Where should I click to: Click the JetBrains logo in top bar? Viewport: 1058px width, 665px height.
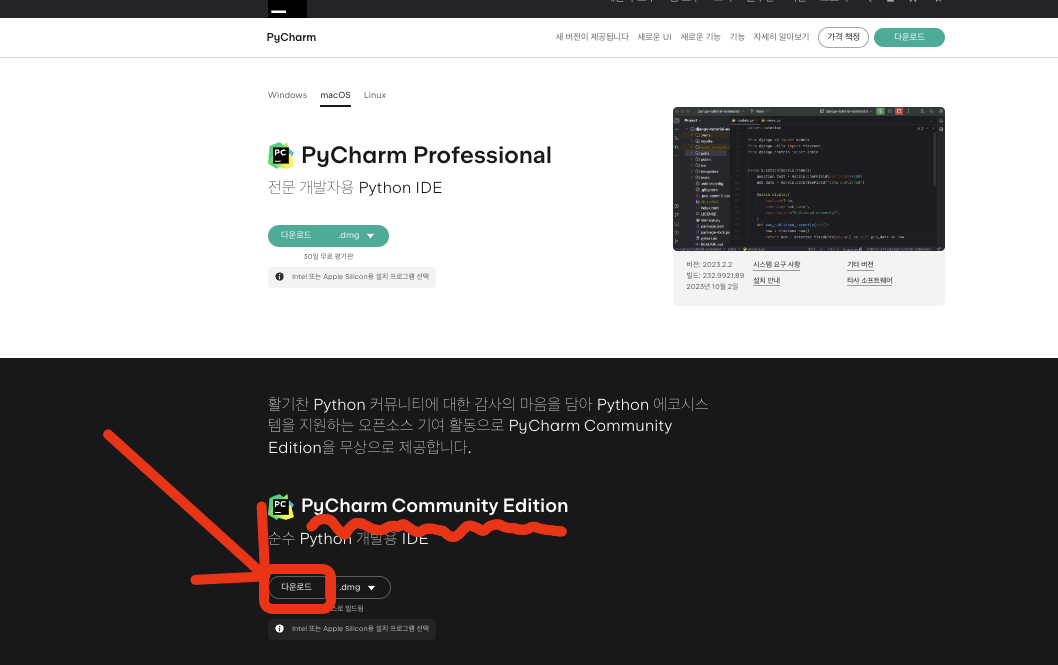coord(287,8)
